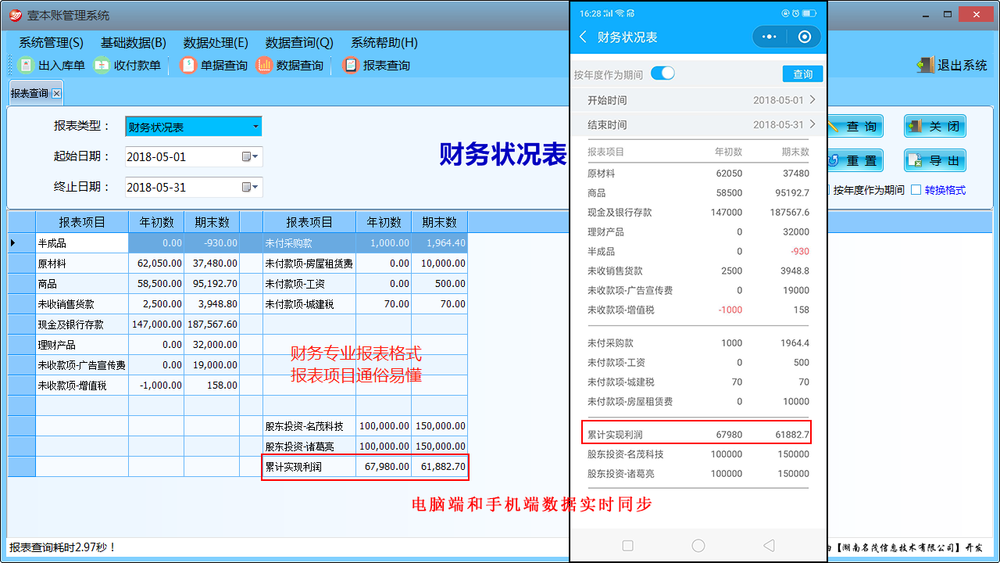1000x563 pixels.
Task: Select the 未付采购款 table cell
Action: coord(309,243)
